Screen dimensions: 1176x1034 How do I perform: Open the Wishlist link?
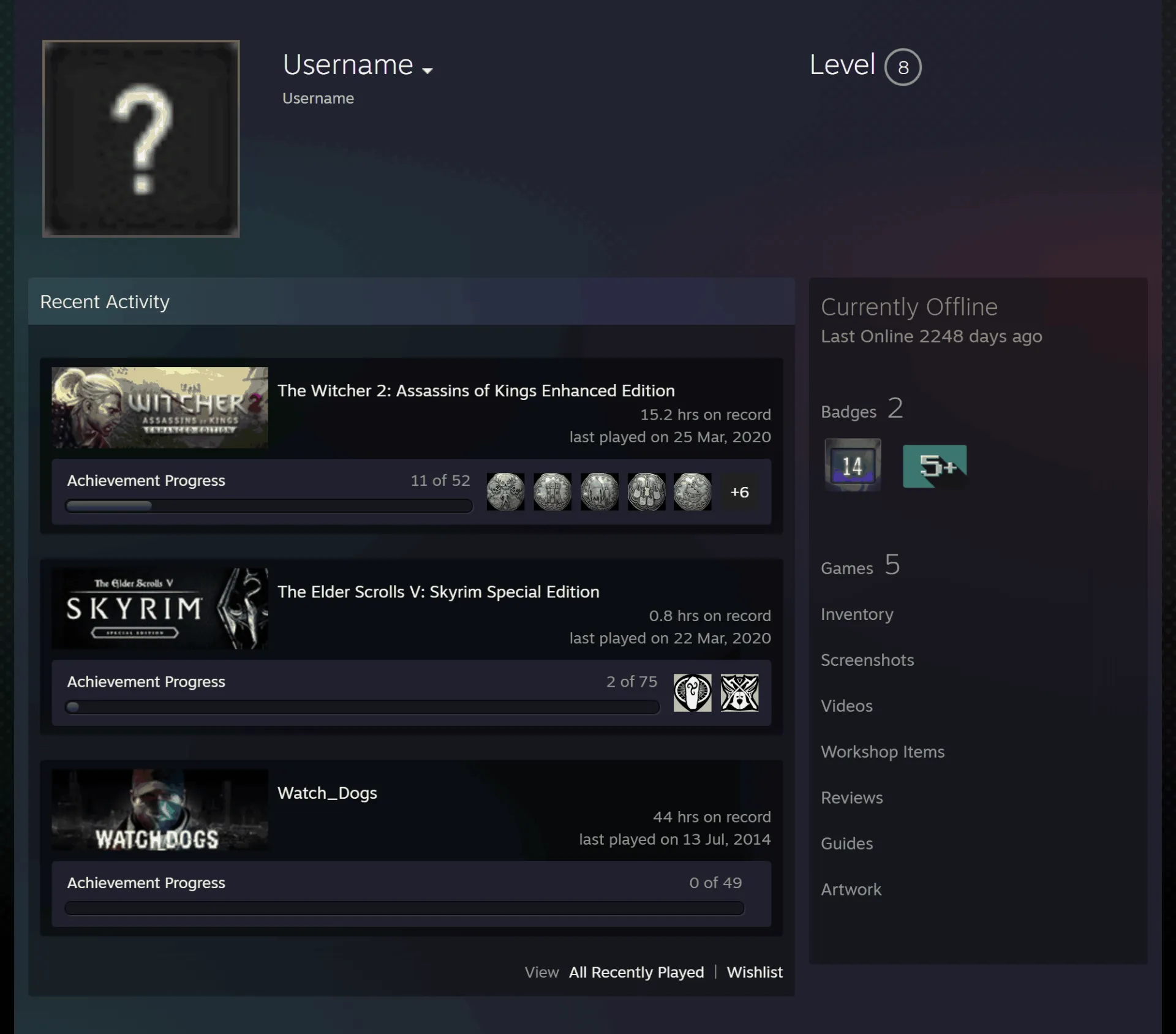pos(755,973)
